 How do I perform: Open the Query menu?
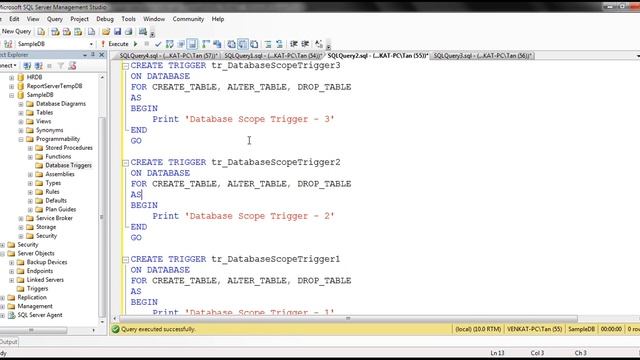(x=54, y=19)
